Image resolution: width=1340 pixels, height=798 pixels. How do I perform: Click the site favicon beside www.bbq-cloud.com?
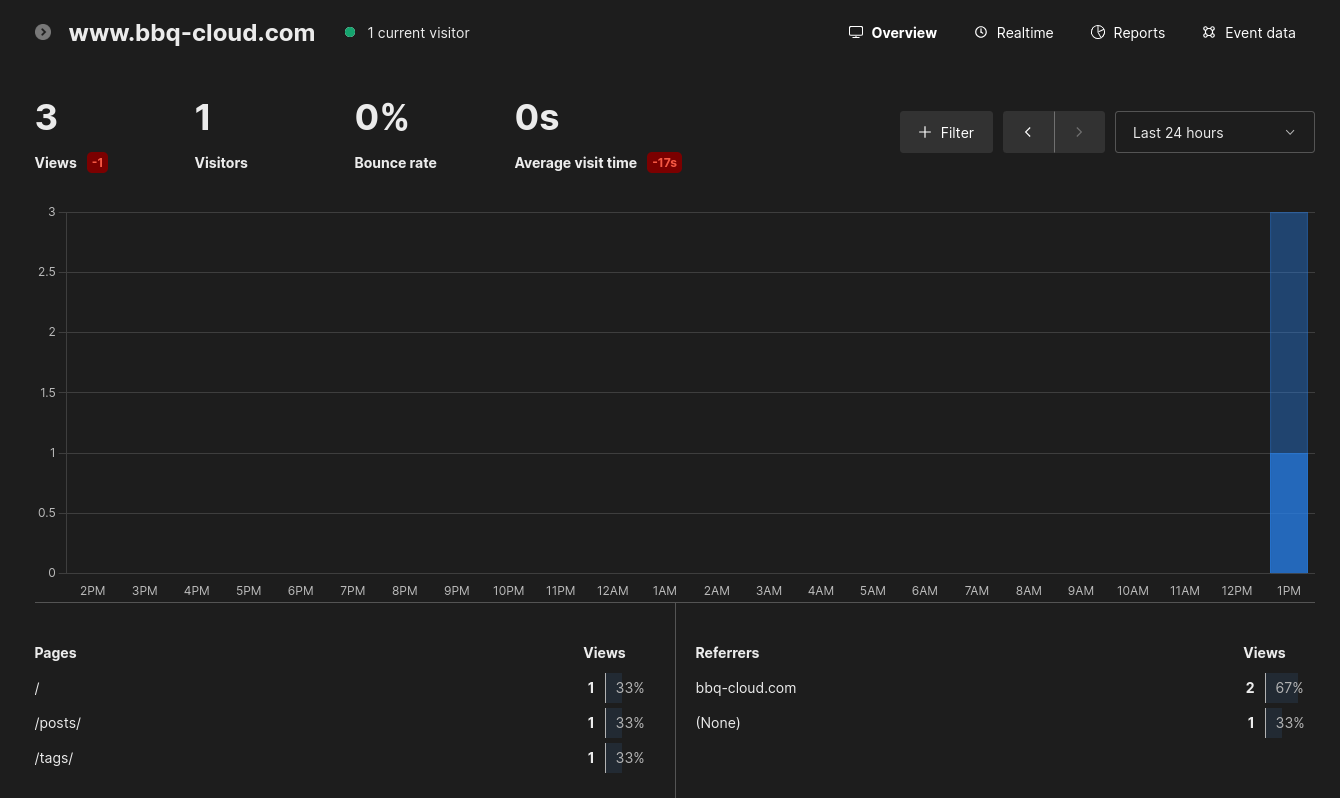pyautogui.click(x=43, y=32)
